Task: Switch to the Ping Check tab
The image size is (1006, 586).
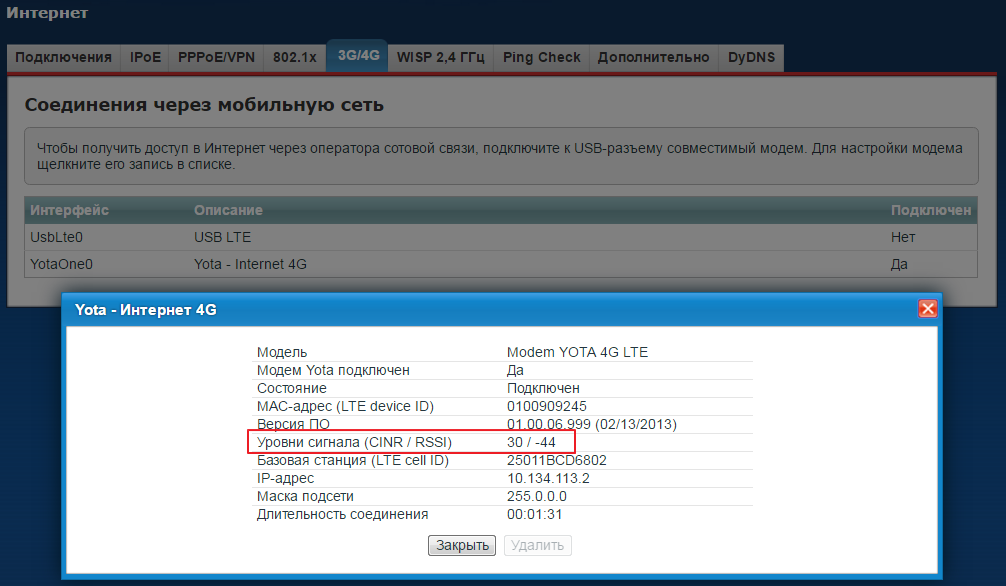Action: [x=541, y=58]
